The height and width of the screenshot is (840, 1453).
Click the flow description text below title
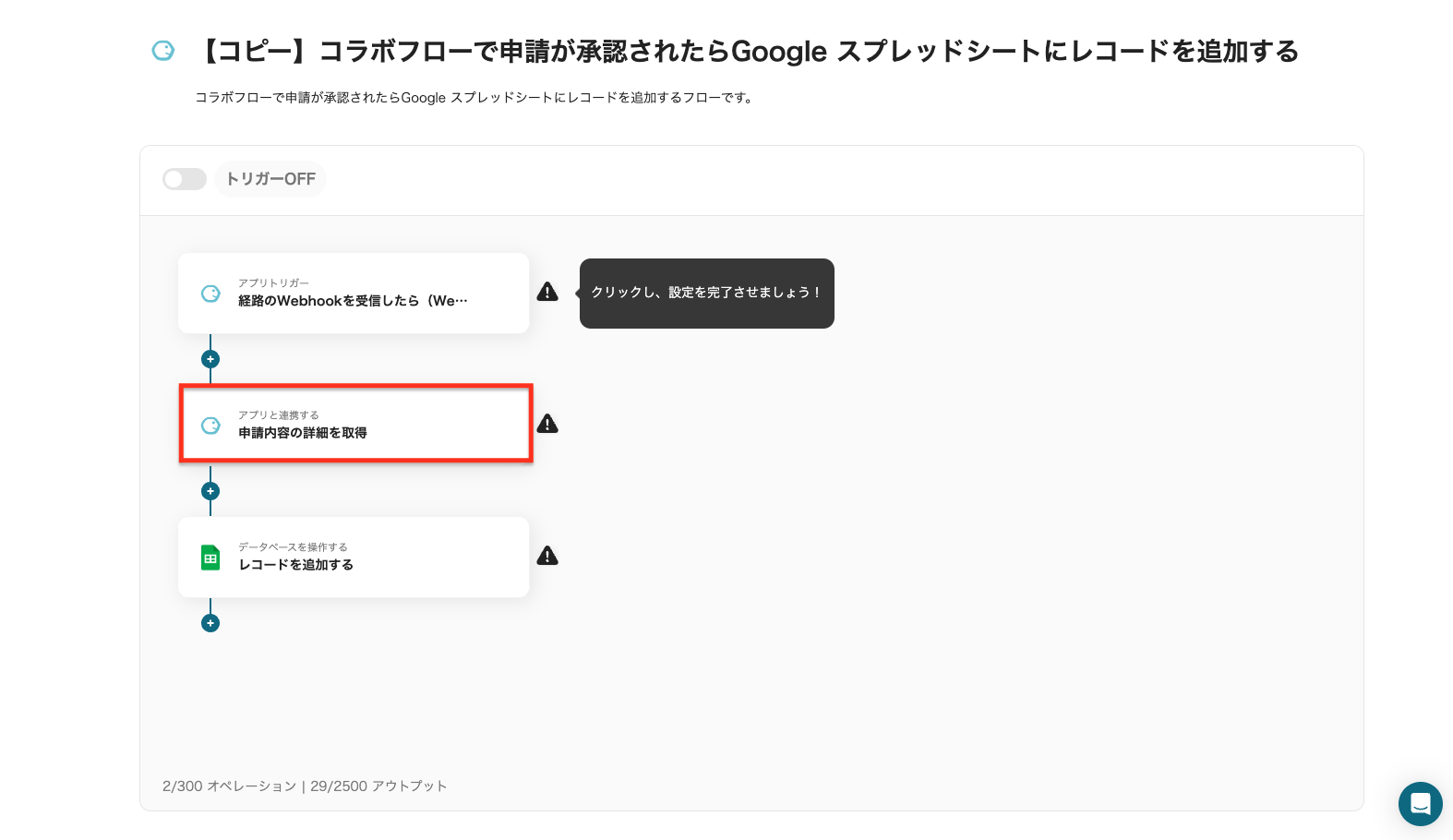tap(475, 98)
